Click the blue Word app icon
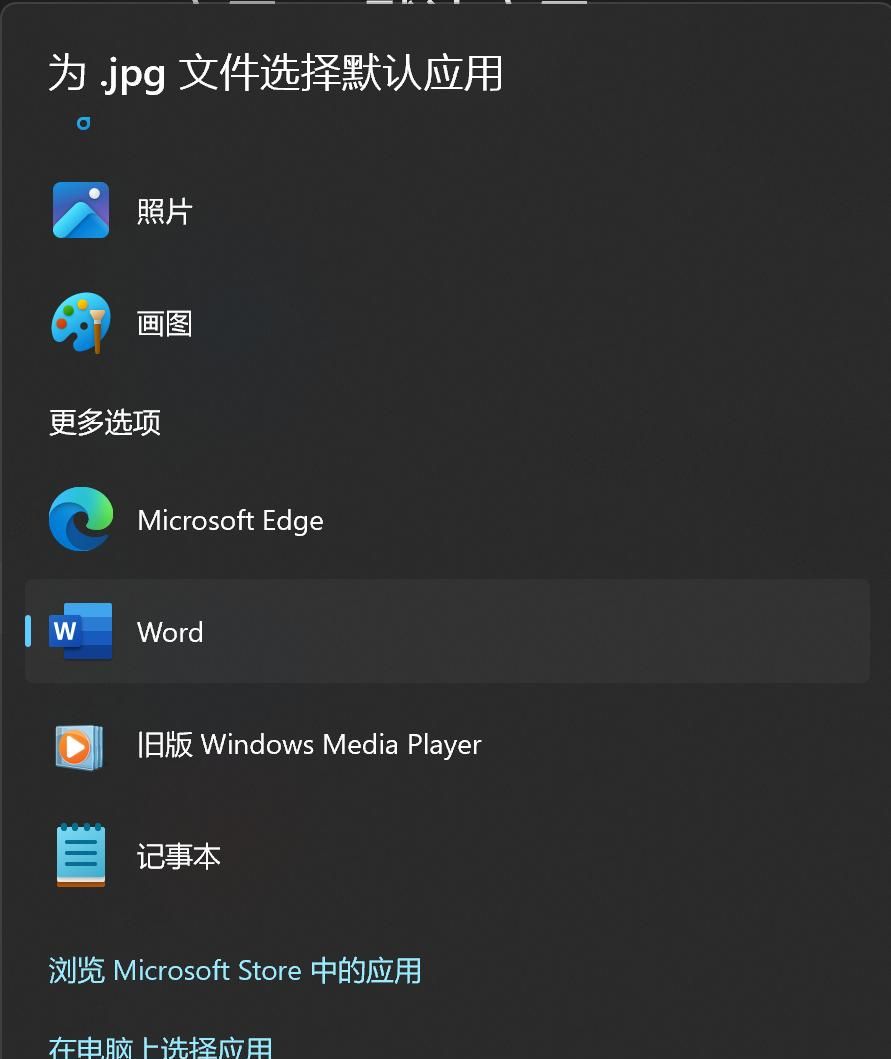 [x=80, y=631]
